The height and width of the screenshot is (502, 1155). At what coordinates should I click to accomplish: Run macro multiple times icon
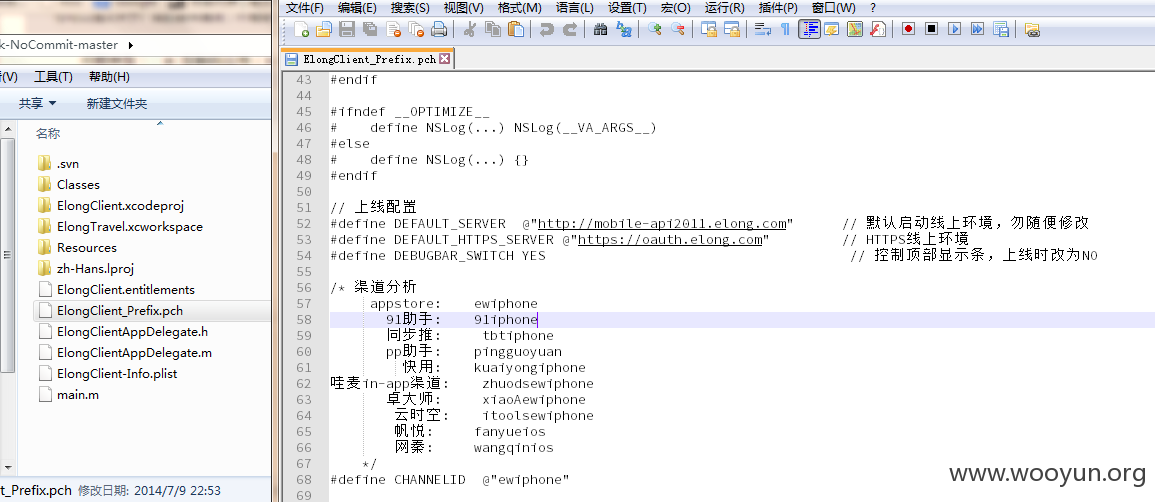(x=977, y=29)
